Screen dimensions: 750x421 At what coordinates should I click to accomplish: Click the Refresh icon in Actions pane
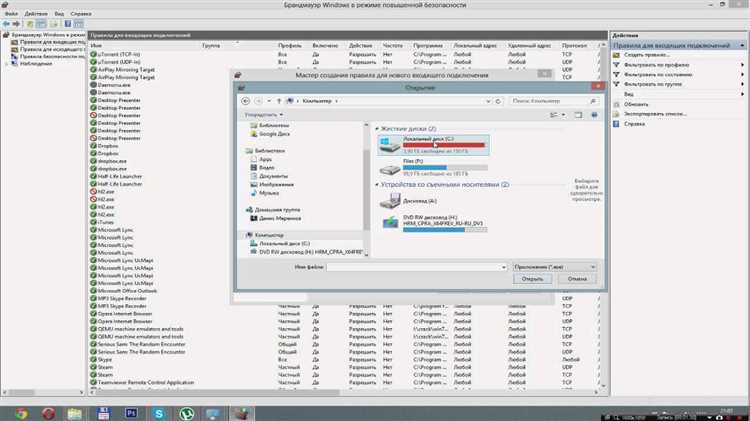pyautogui.click(x=617, y=104)
